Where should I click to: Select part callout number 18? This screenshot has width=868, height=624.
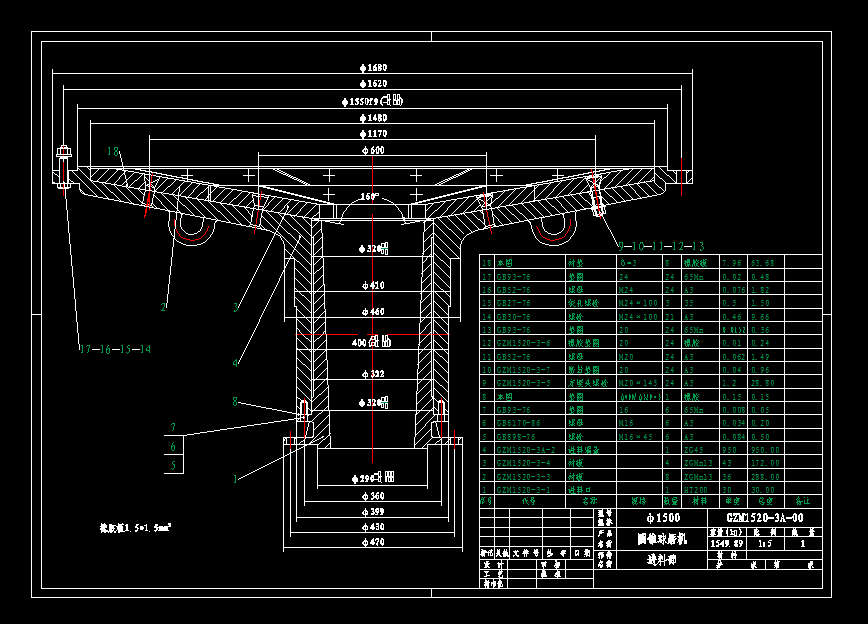113,151
